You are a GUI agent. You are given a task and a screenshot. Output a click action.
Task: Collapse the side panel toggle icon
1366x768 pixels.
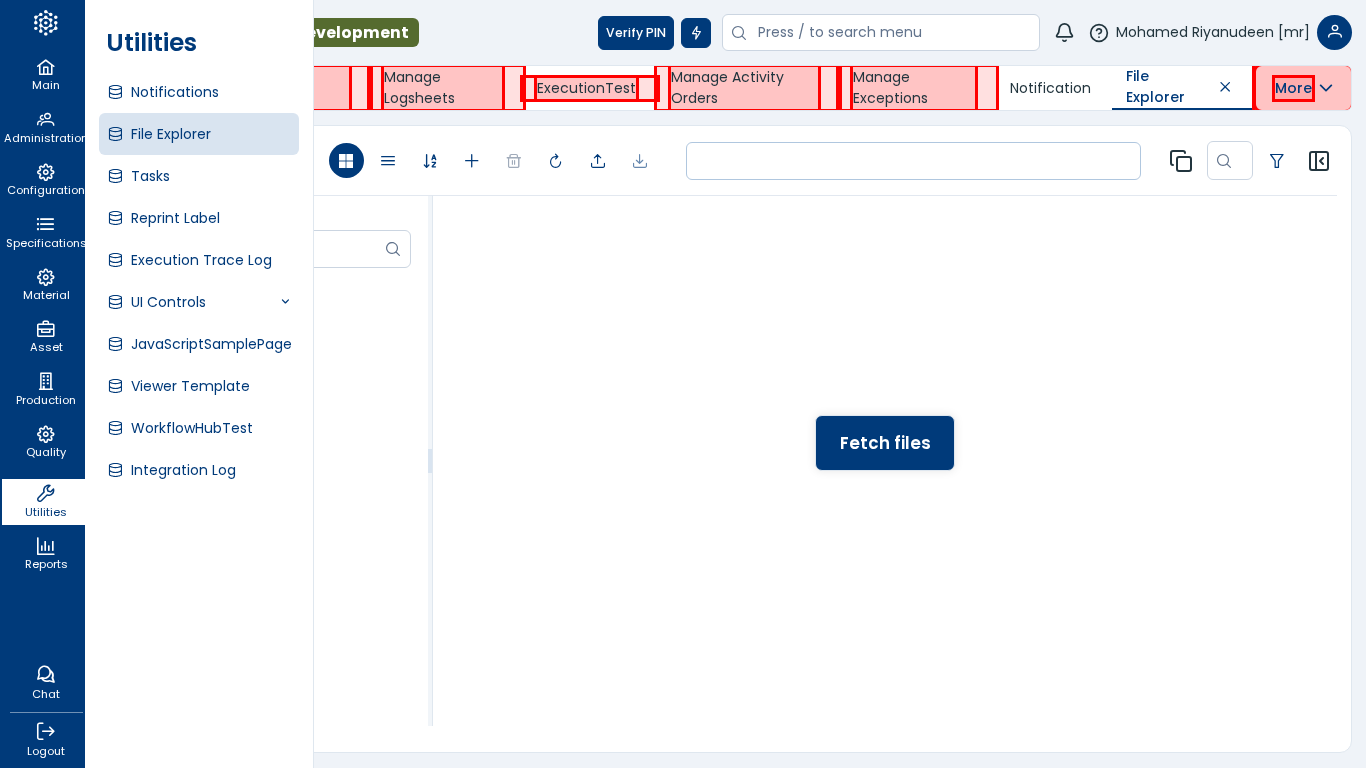tap(1319, 161)
